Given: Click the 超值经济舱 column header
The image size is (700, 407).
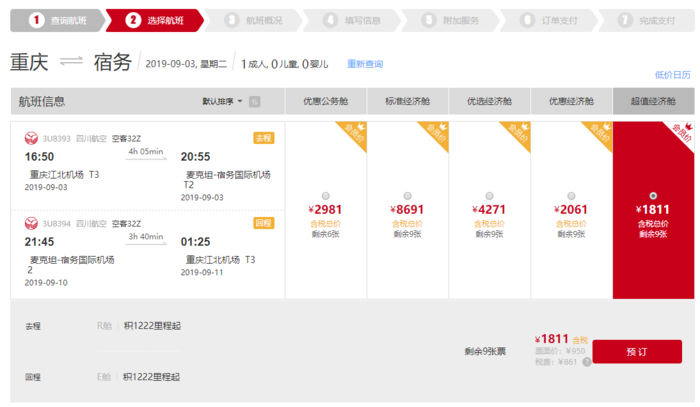Looking at the screenshot, I should click(653, 101).
